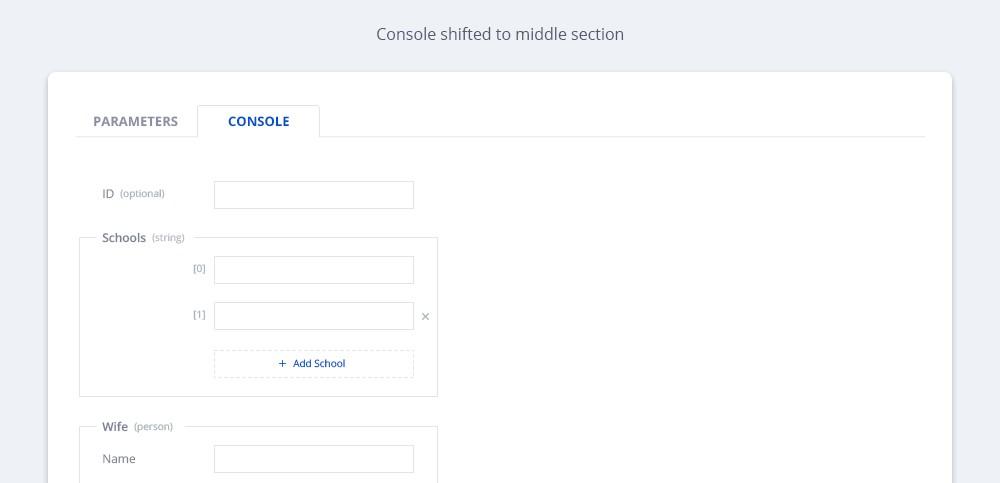Switch to the PARAMETERS tab
Screen dimensions: 1000x483
136,121
